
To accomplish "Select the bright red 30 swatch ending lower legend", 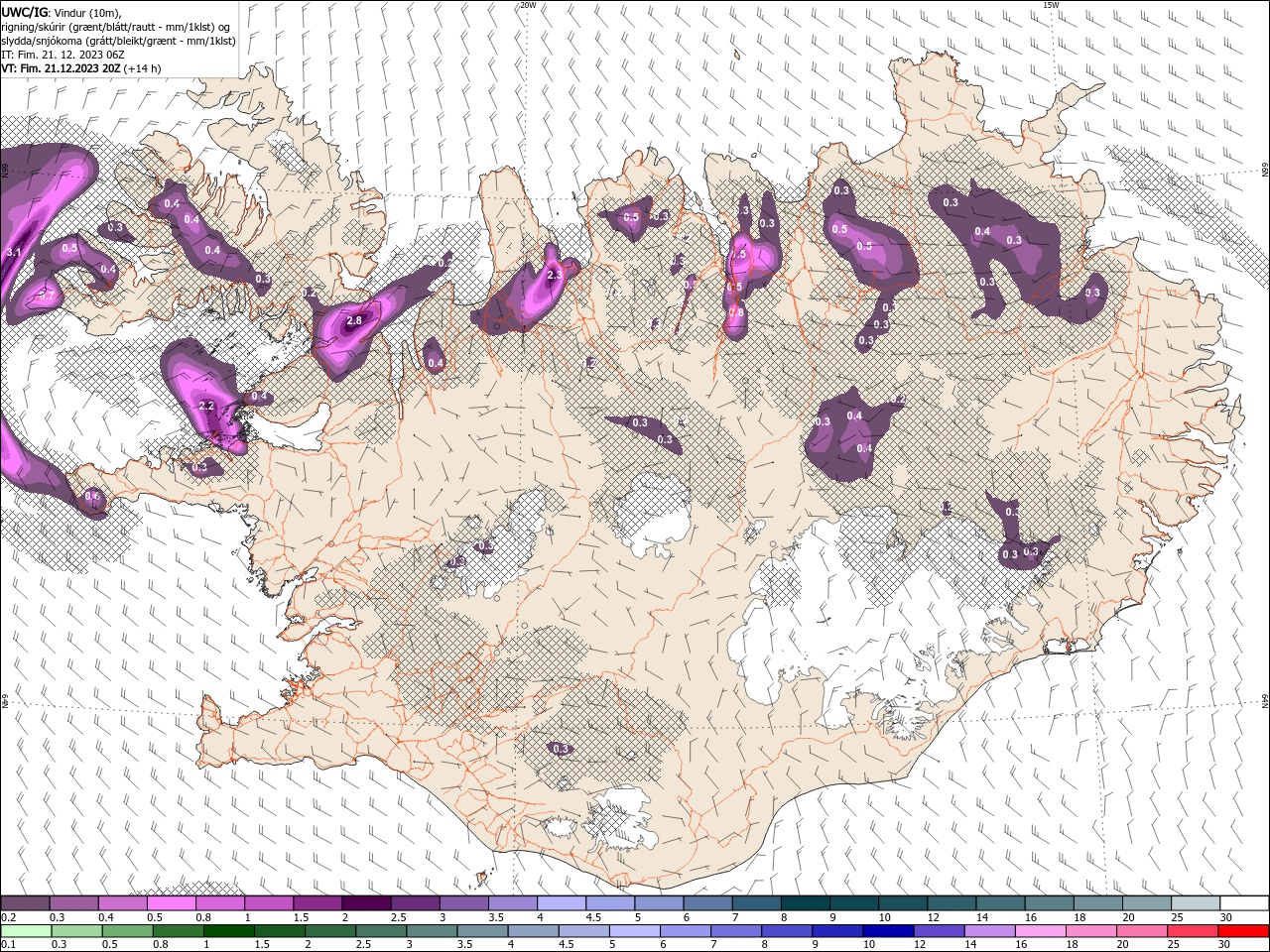I will pos(1242,931).
